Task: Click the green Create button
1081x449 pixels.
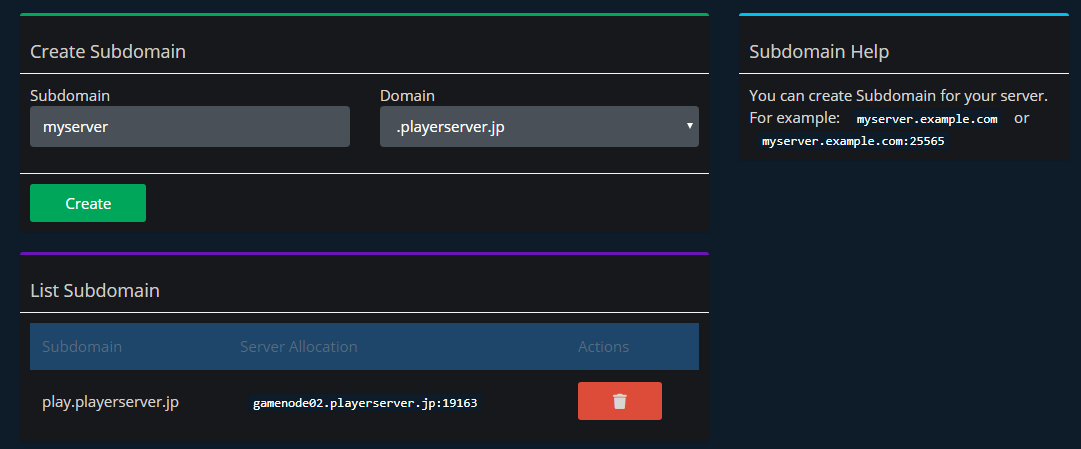Action: (88, 203)
